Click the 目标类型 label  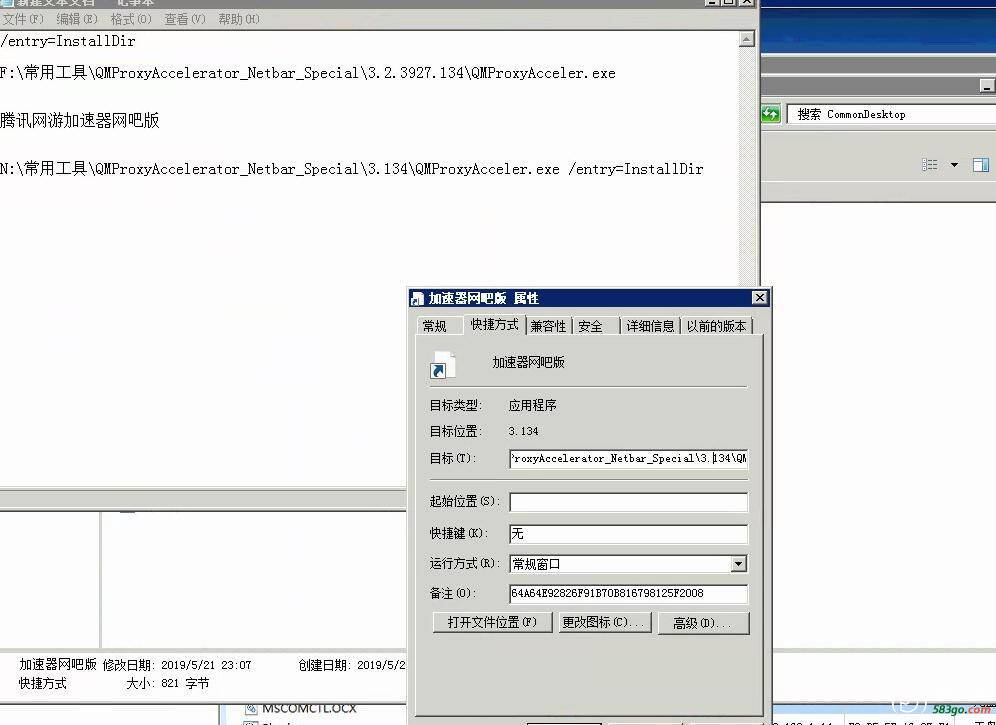coord(455,405)
